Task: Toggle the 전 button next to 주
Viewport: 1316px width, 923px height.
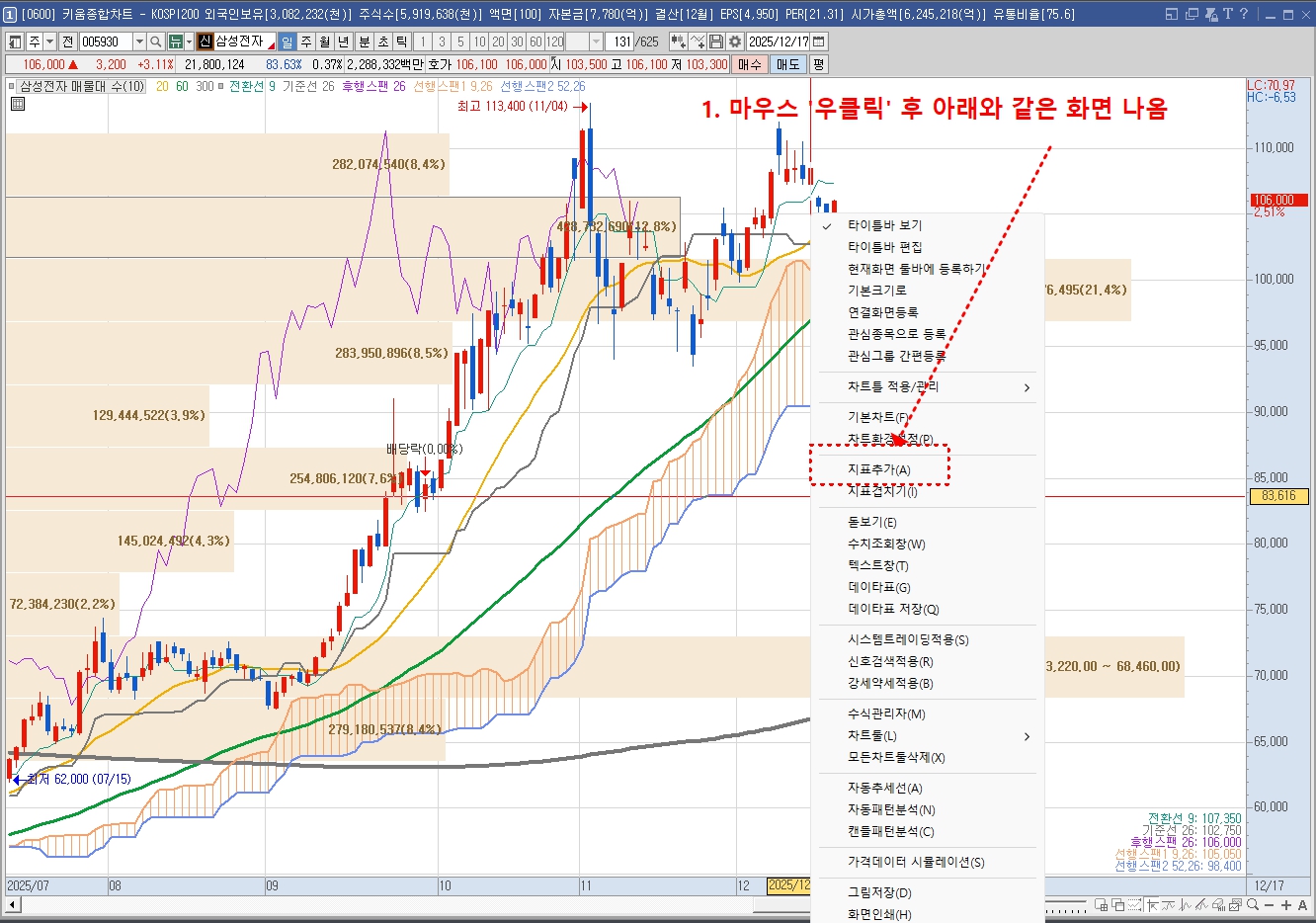Action: (x=67, y=42)
